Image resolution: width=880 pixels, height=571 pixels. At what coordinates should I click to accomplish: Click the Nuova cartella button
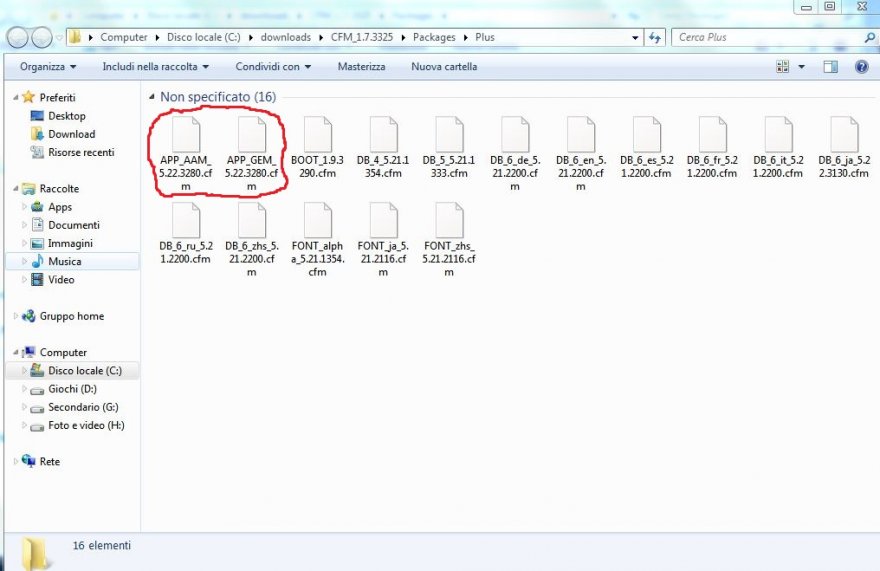444,67
